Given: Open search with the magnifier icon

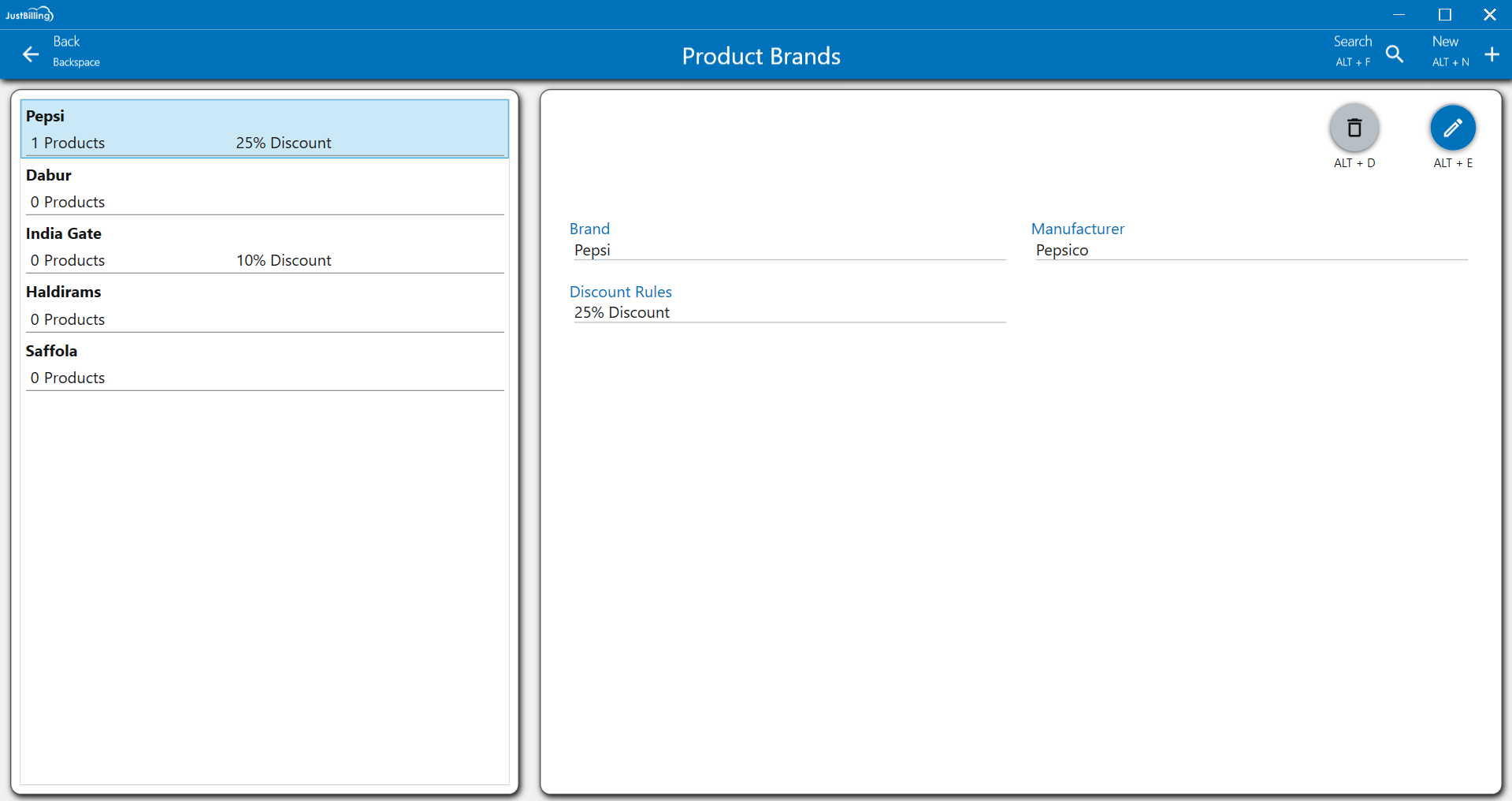Looking at the screenshot, I should pos(1395,54).
